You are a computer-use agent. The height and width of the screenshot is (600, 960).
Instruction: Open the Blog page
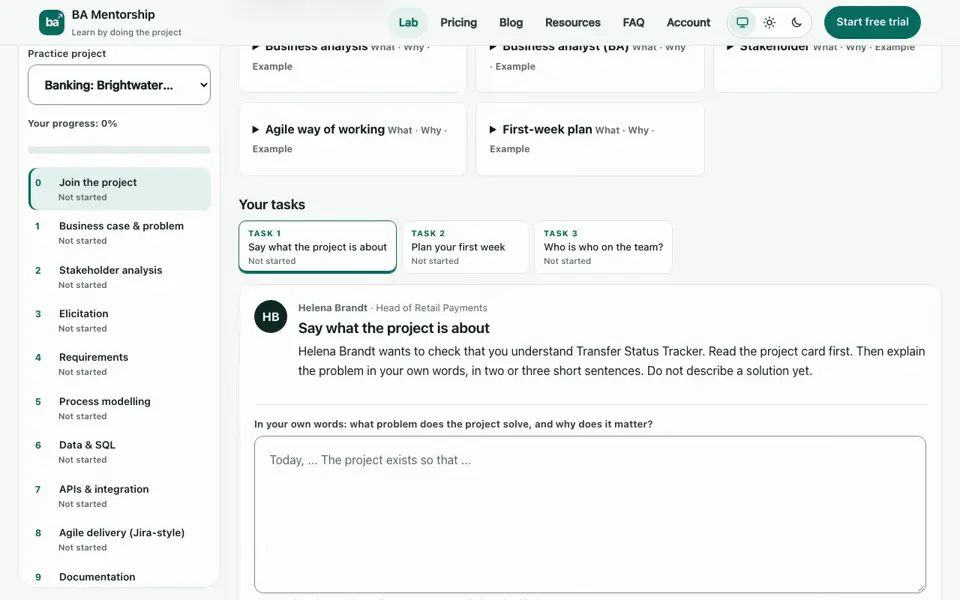(511, 23)
